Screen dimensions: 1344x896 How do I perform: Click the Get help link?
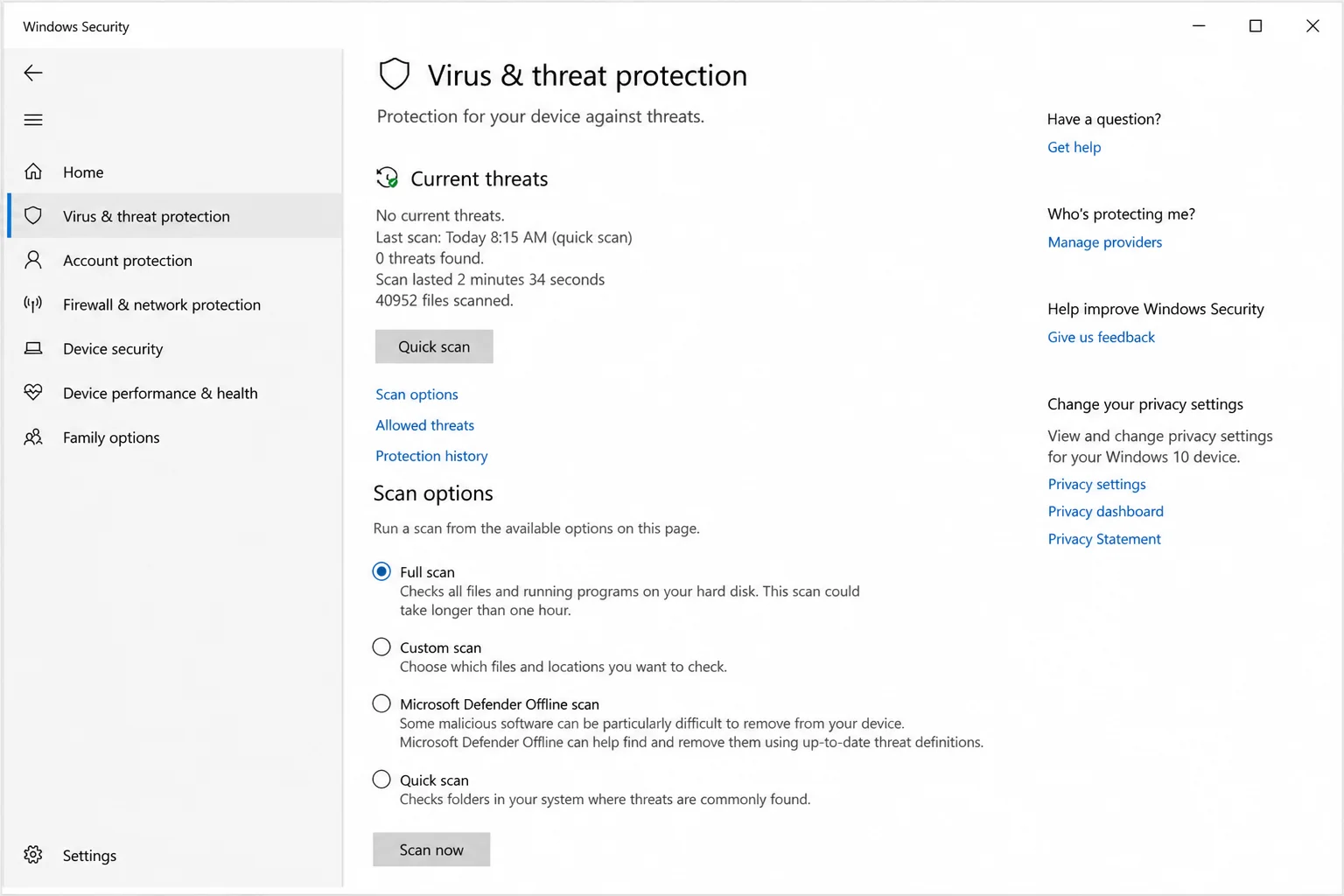tap(1074, 147)
